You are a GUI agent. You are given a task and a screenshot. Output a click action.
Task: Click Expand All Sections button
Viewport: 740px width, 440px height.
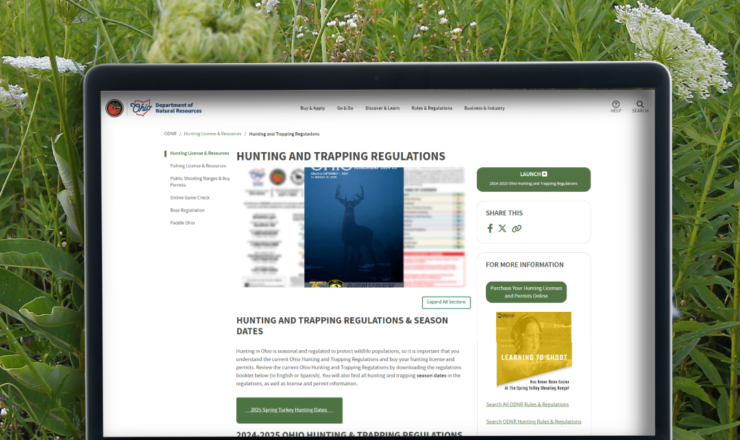(446, 302)
